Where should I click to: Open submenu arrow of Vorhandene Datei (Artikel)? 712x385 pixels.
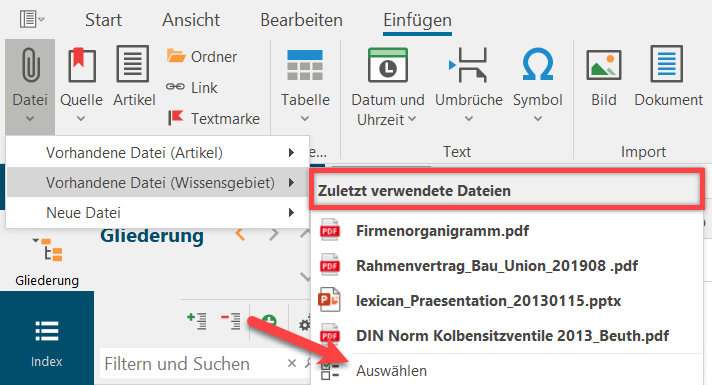(x=292, y=153)
